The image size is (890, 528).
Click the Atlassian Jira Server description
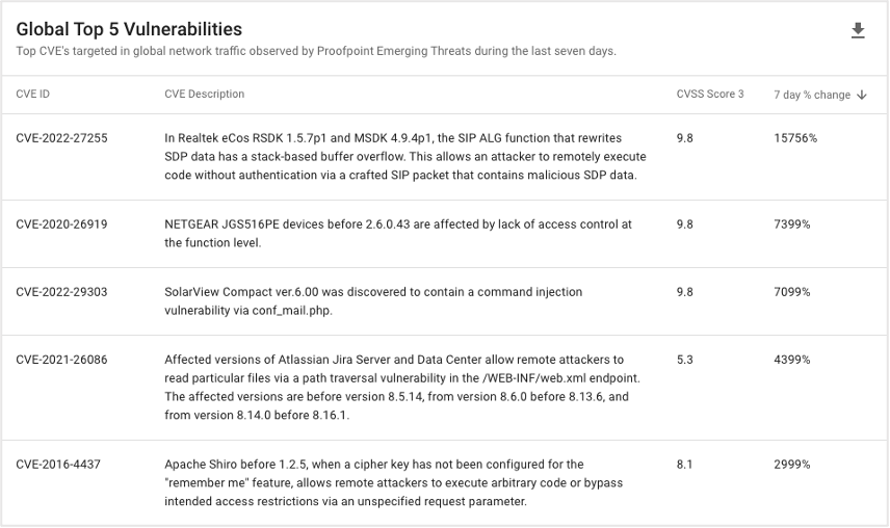pos(402,387)
